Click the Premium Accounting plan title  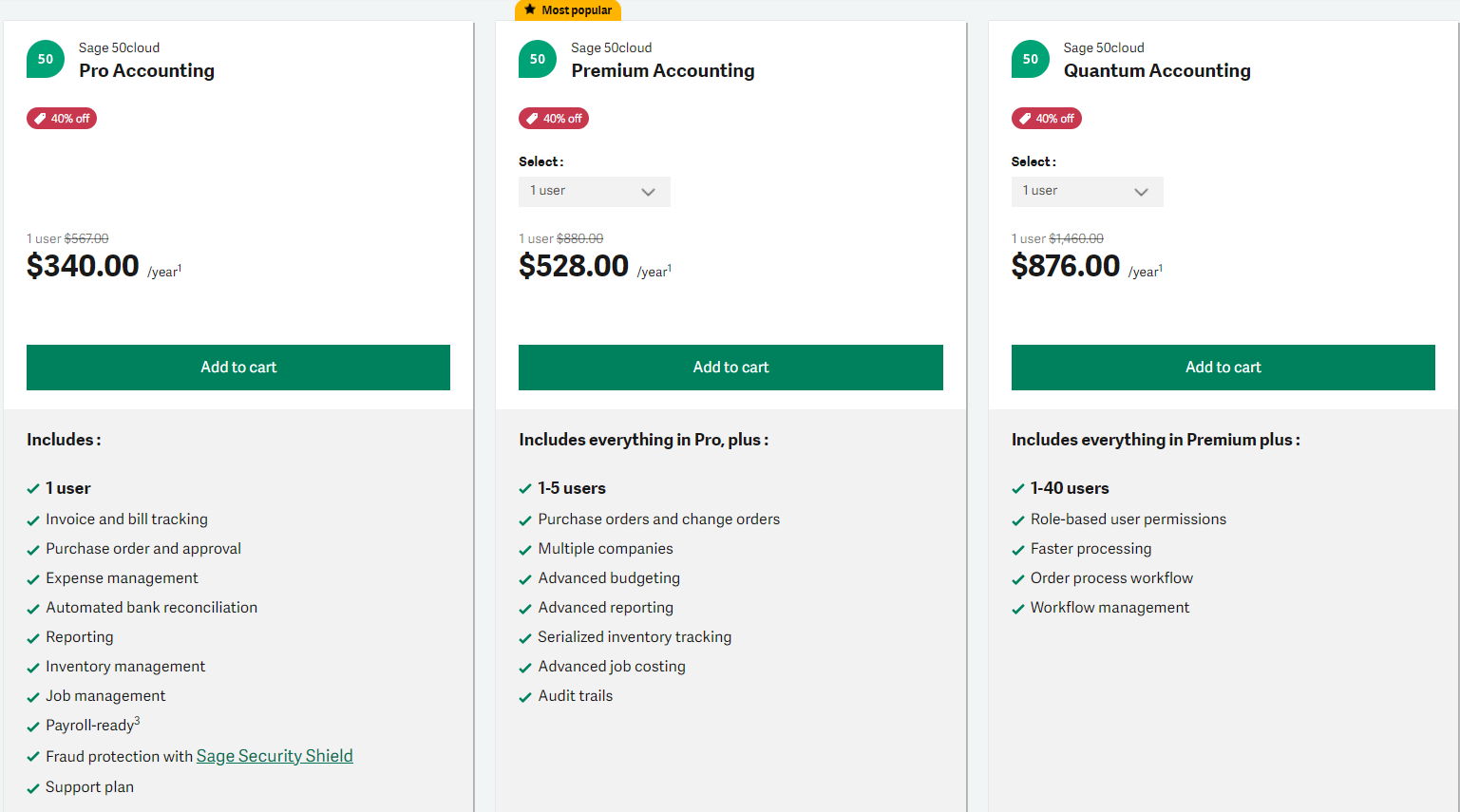coord(663,70)
